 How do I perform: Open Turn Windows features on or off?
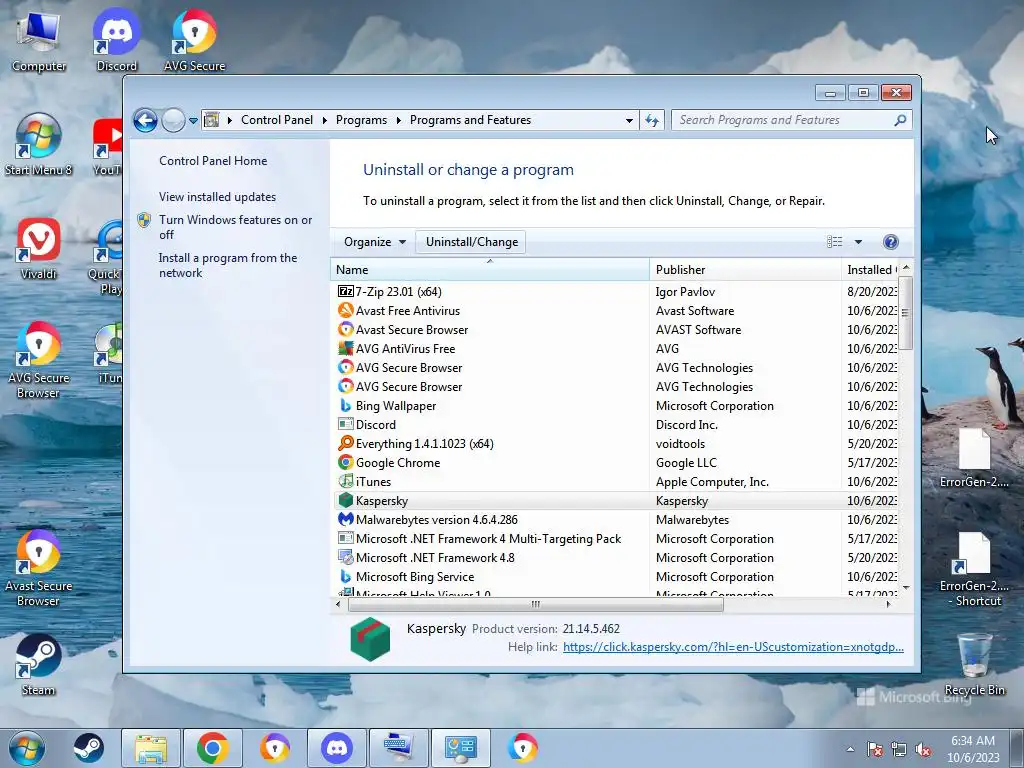click(236, 227)
